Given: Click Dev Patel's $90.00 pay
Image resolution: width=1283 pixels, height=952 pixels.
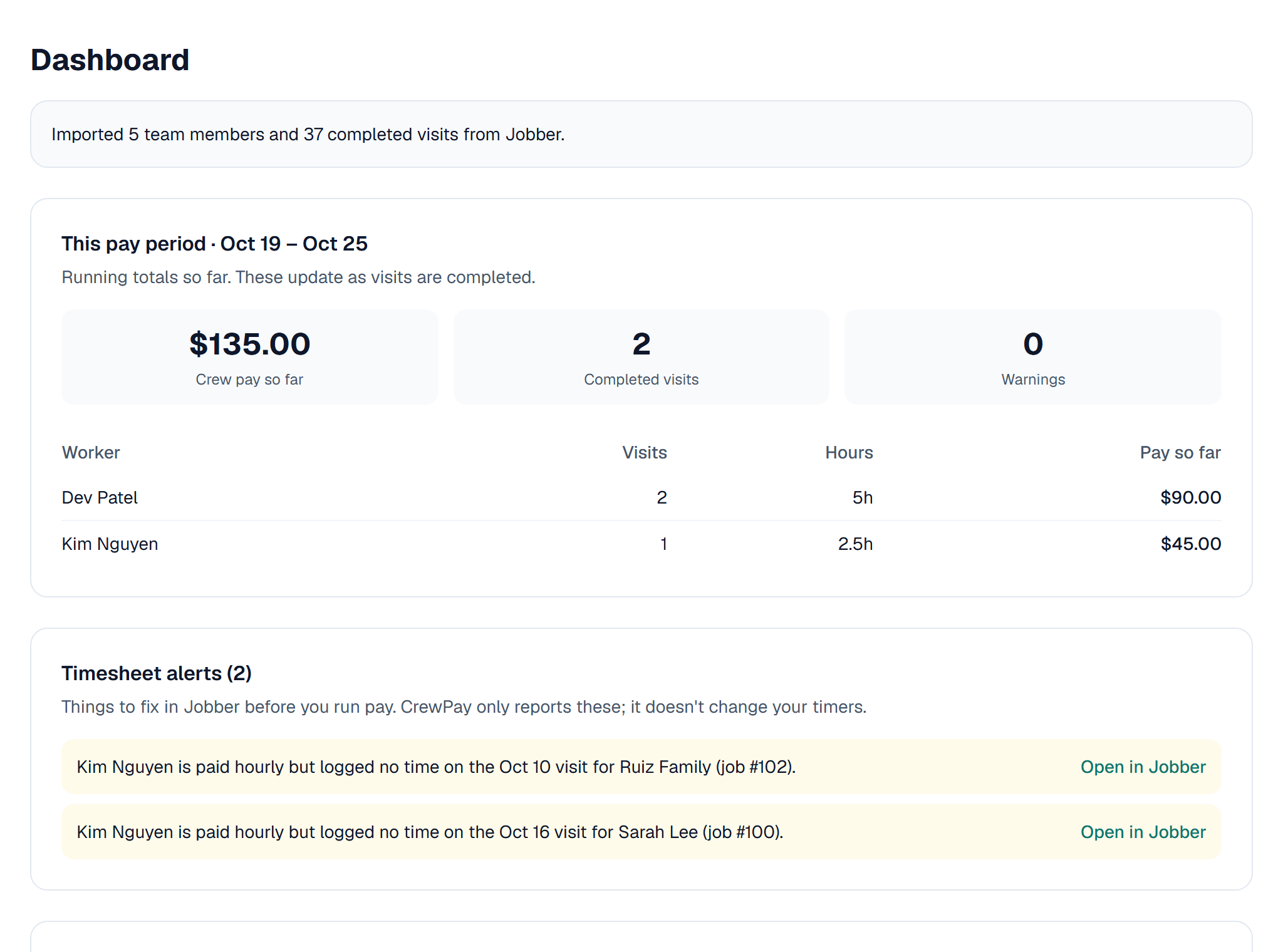Looking at the screenshot, I should pyautogui.click(x=1190, y=497).
